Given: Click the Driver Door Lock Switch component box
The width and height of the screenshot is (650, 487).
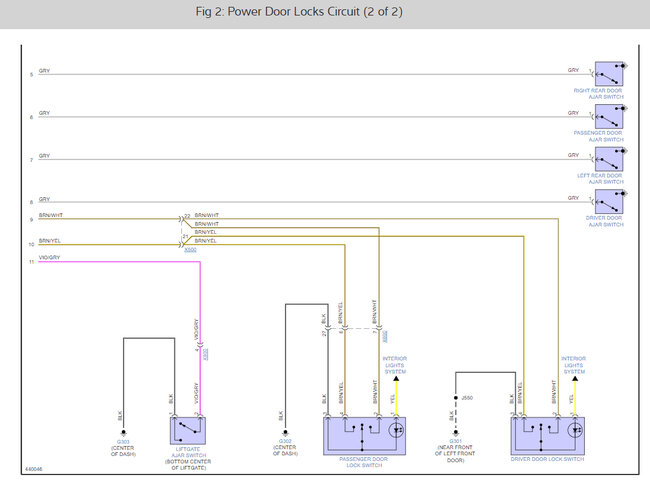Looking at the screenshot, I should pyautogui.click(x=548, y=436).
